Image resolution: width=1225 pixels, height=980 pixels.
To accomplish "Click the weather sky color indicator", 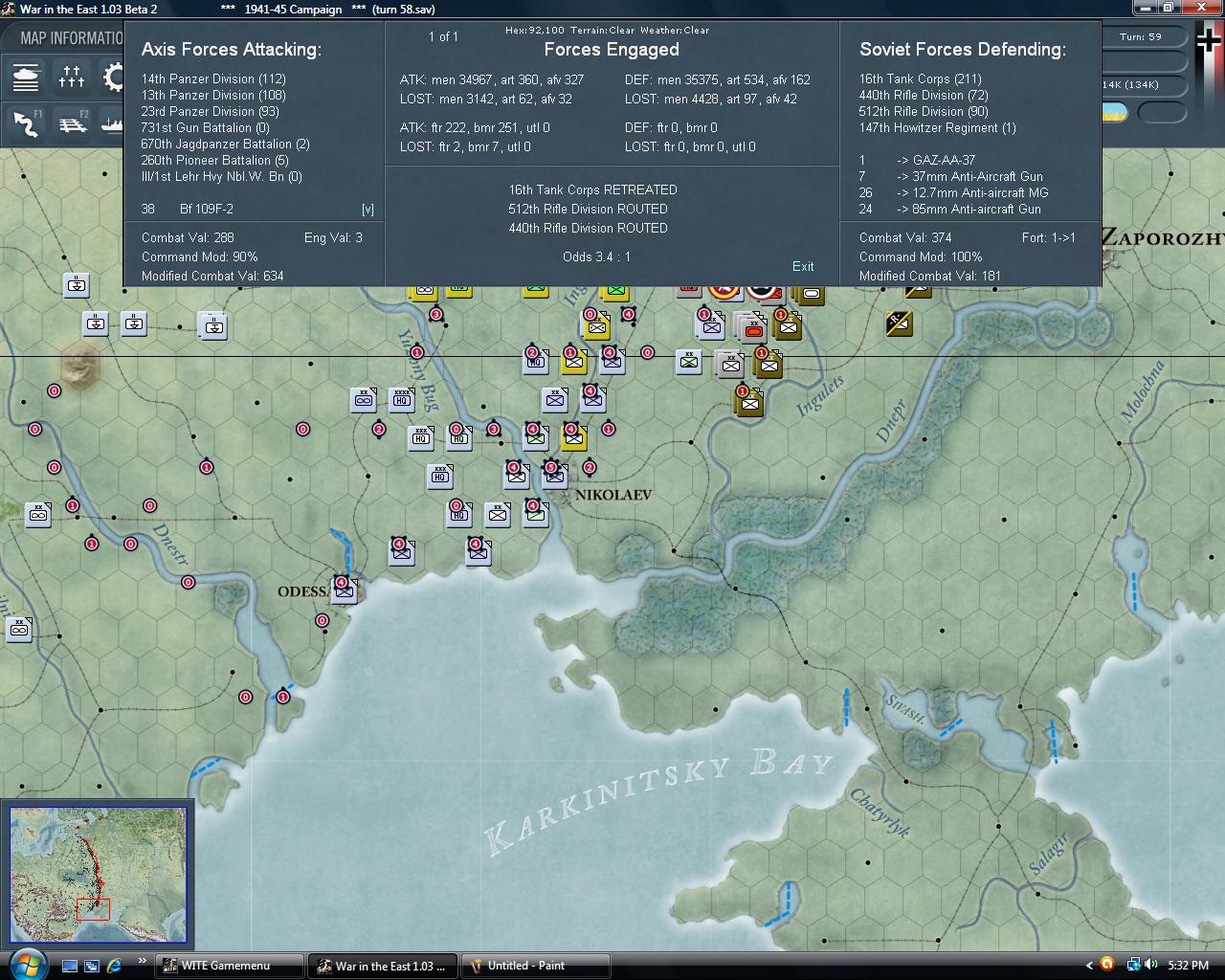I will pos(1114,112).
